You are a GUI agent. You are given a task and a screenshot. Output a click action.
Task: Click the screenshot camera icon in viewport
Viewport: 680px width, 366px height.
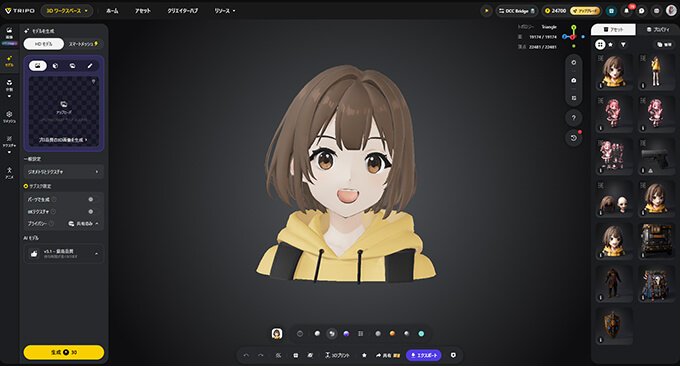point(574,80)
